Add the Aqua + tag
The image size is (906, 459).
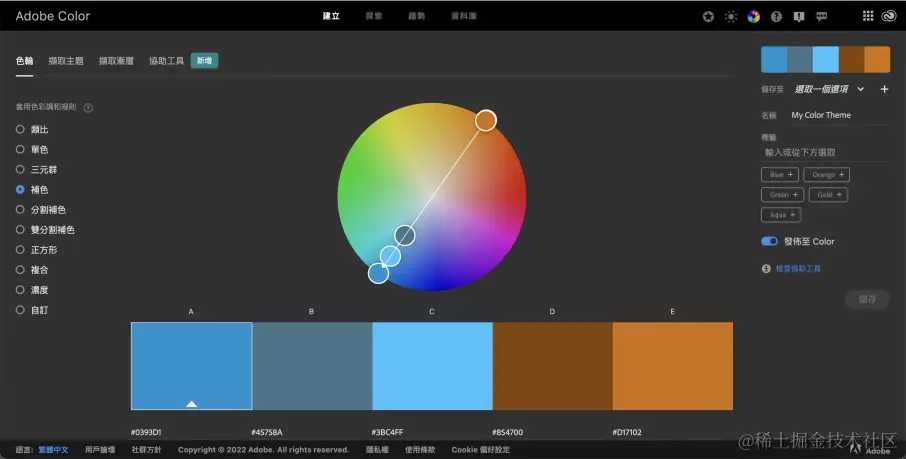tap(781, 215)
